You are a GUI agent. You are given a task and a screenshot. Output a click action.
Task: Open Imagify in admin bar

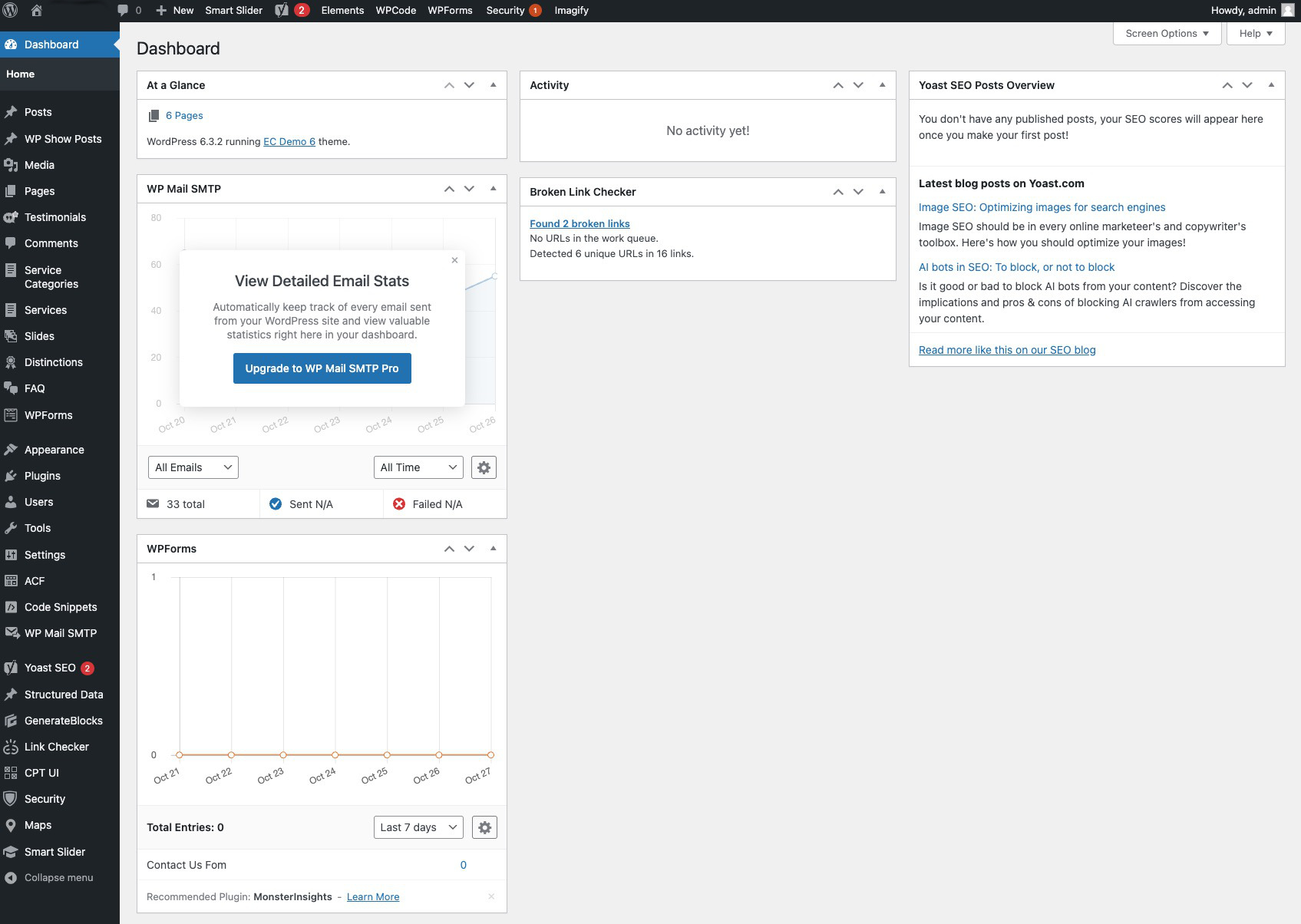(x=572, y=11)
